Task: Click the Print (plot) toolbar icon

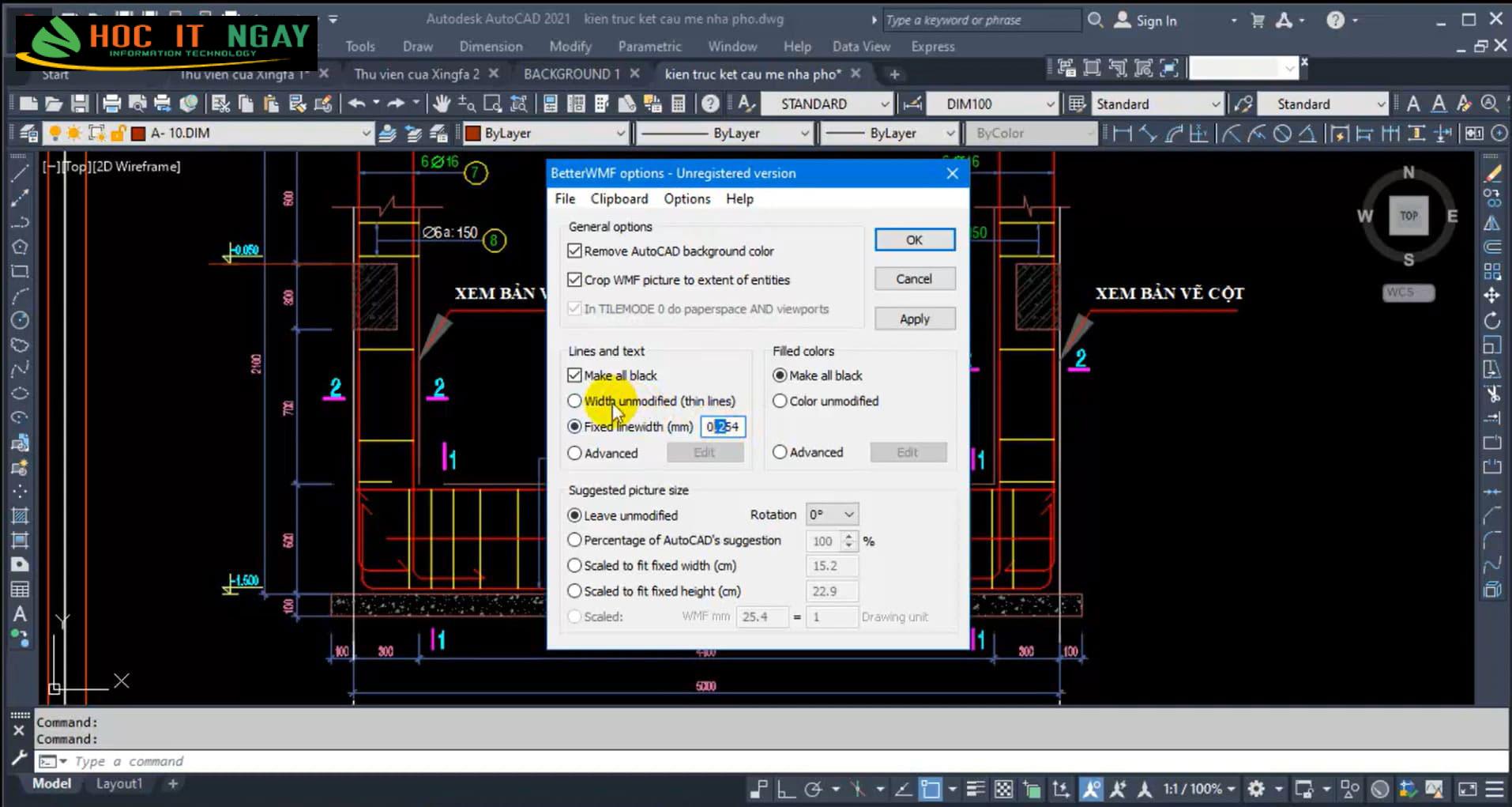Action: 111,104
